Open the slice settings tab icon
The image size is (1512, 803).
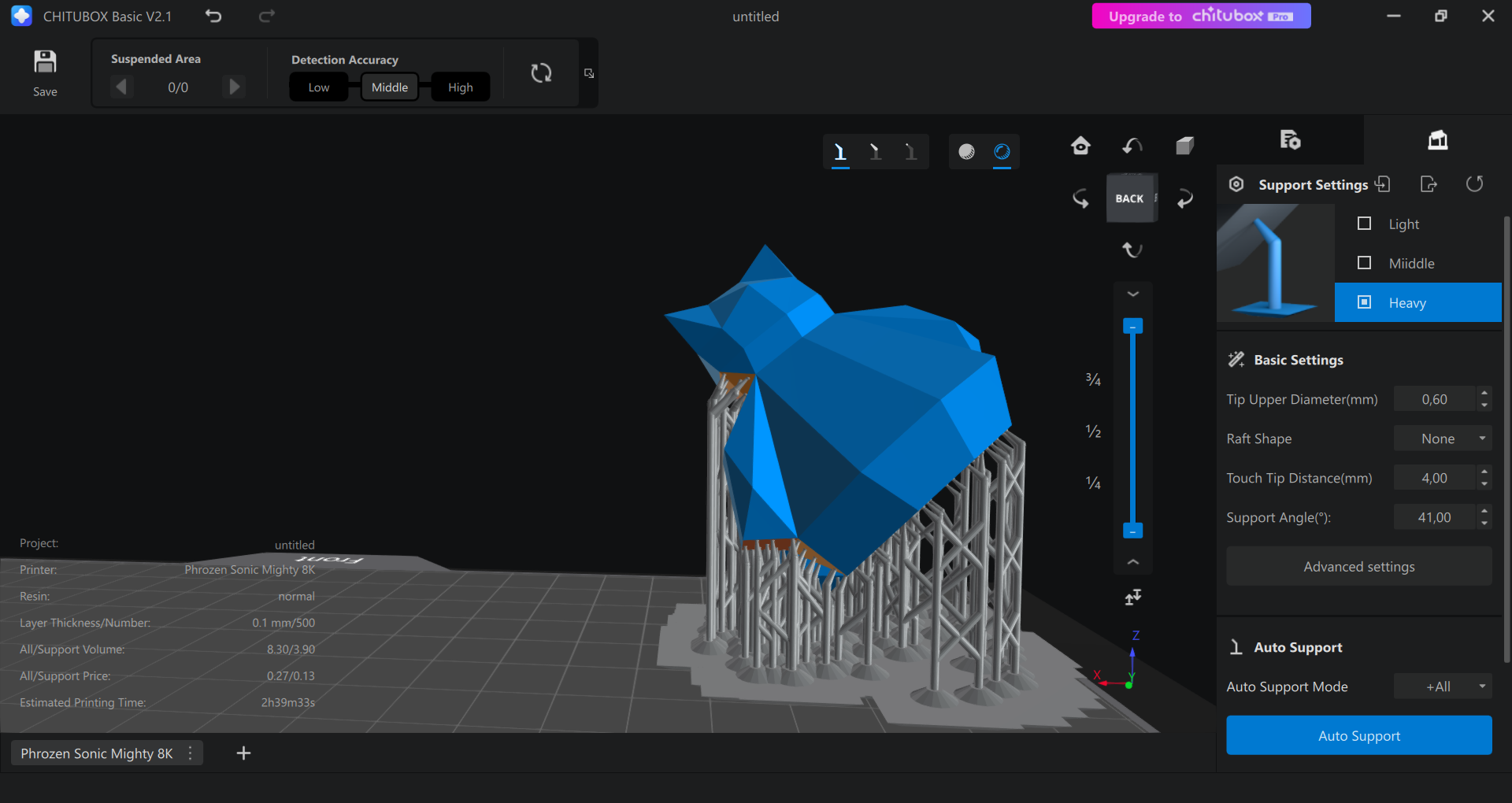1290,140
